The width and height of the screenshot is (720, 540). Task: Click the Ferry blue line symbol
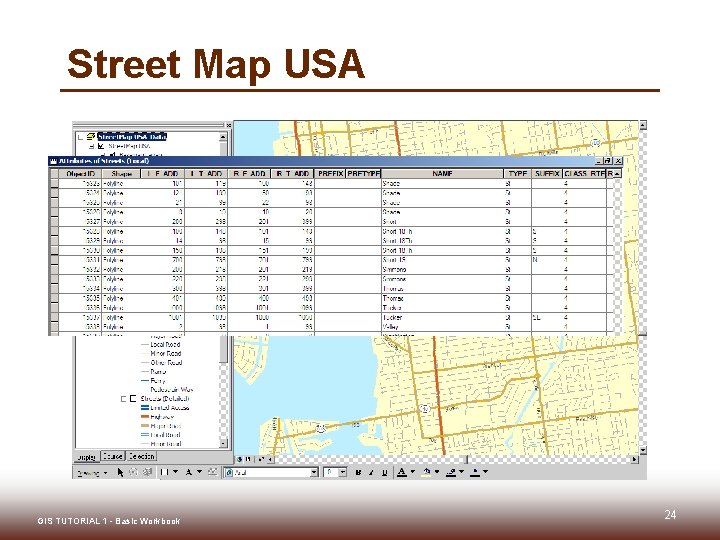[144, 381]
